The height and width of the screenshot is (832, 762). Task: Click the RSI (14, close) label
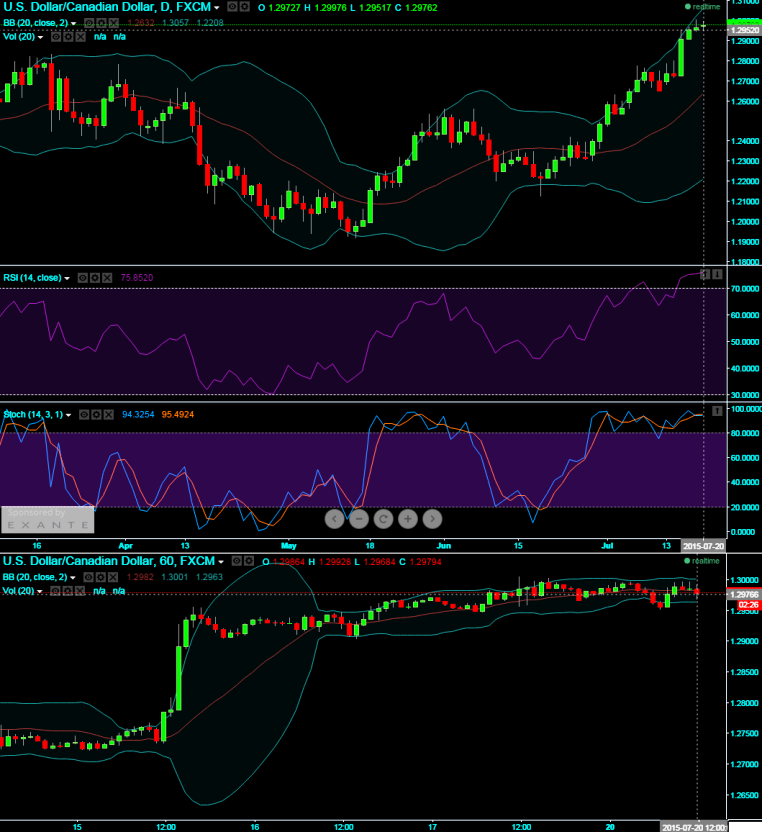click(x=32, y=278)
